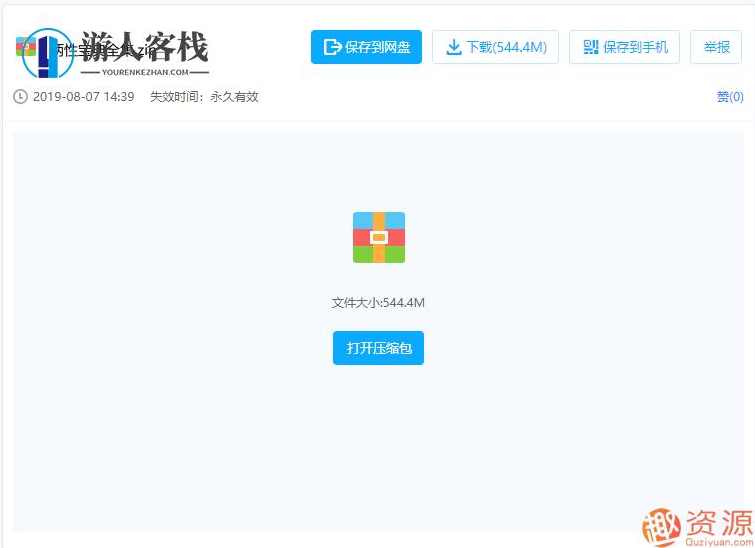
Task: Click the 文件大小:544.4M label
Action: 378,303
